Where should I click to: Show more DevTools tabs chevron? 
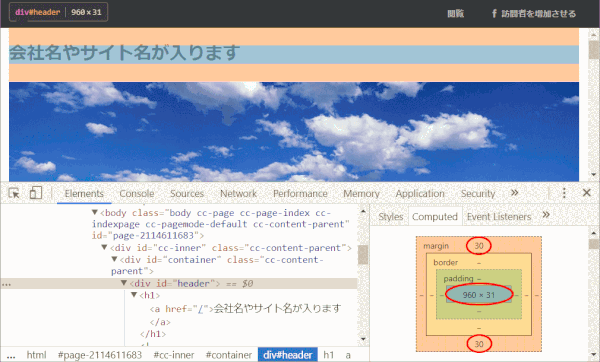point(514,192)
